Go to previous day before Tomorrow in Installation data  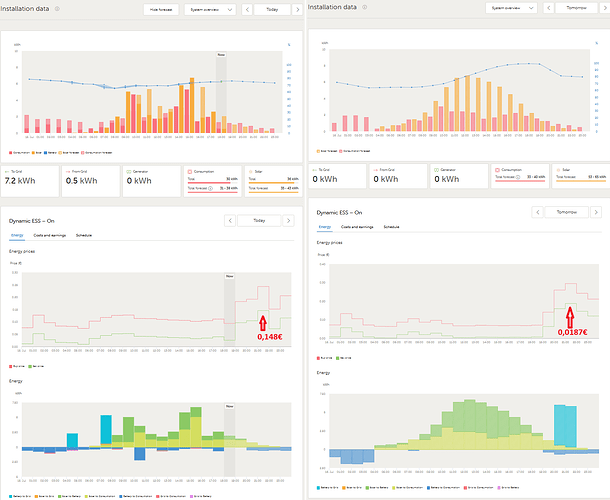(549, 8)
